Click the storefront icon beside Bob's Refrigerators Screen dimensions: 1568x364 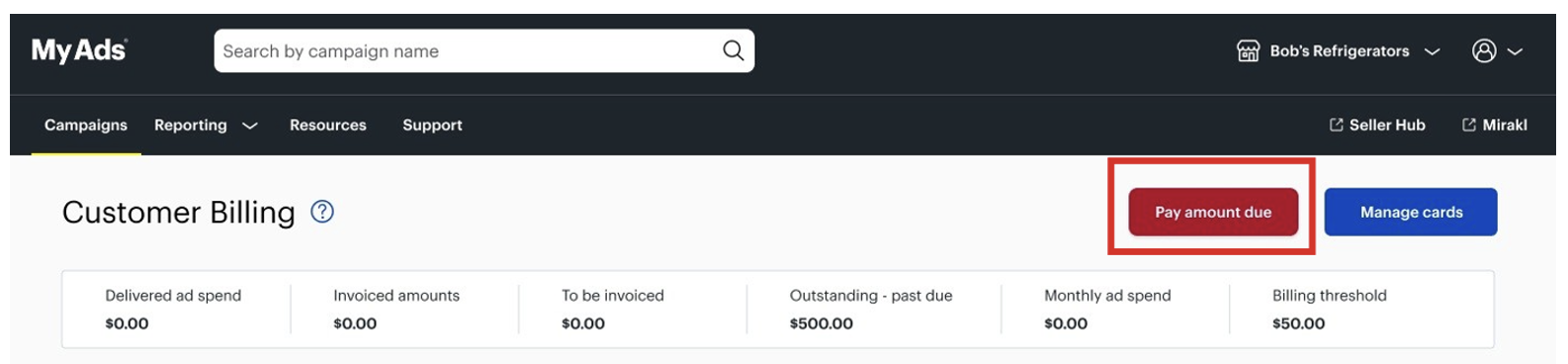point(1249,50)
